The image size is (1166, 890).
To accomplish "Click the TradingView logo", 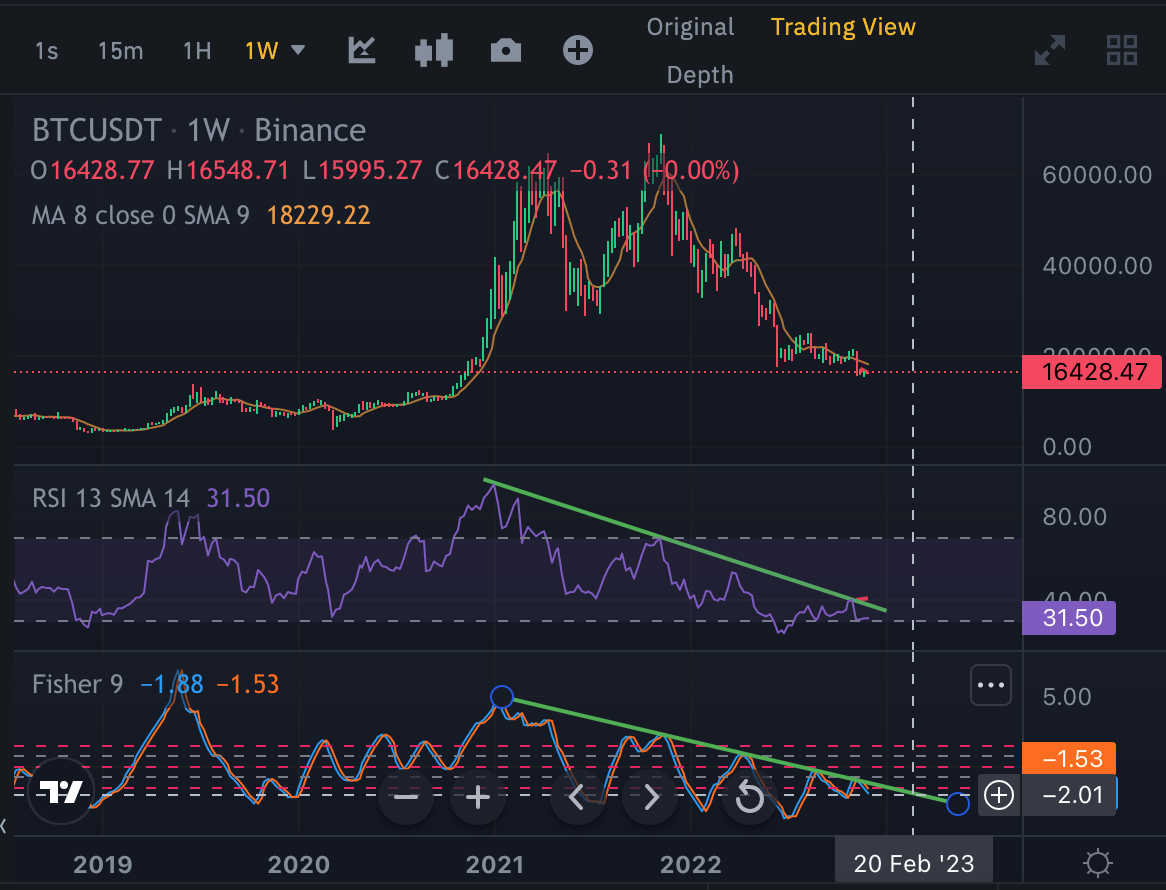I will 61,792.
